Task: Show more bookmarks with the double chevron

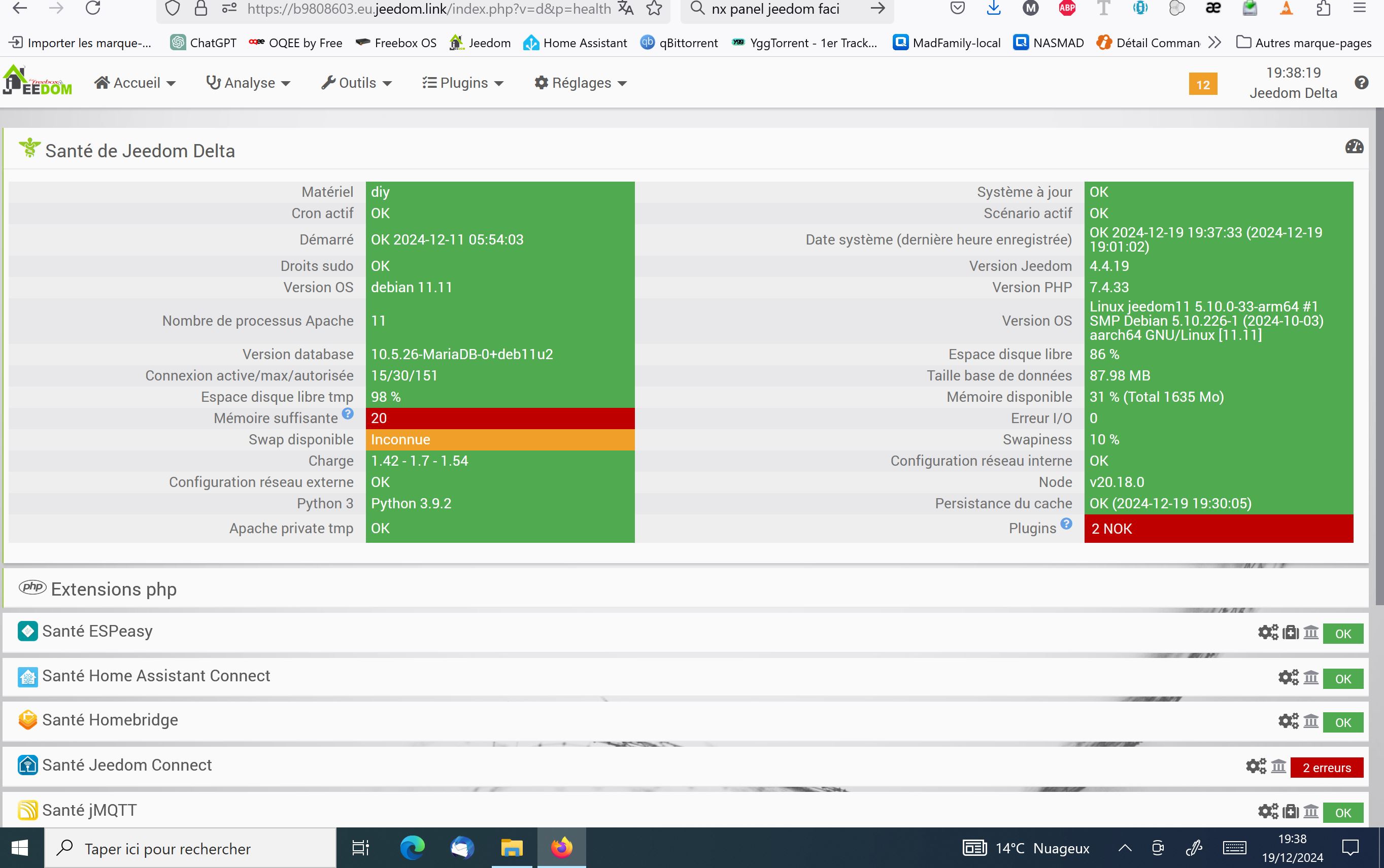Action: click(1214, 43)
